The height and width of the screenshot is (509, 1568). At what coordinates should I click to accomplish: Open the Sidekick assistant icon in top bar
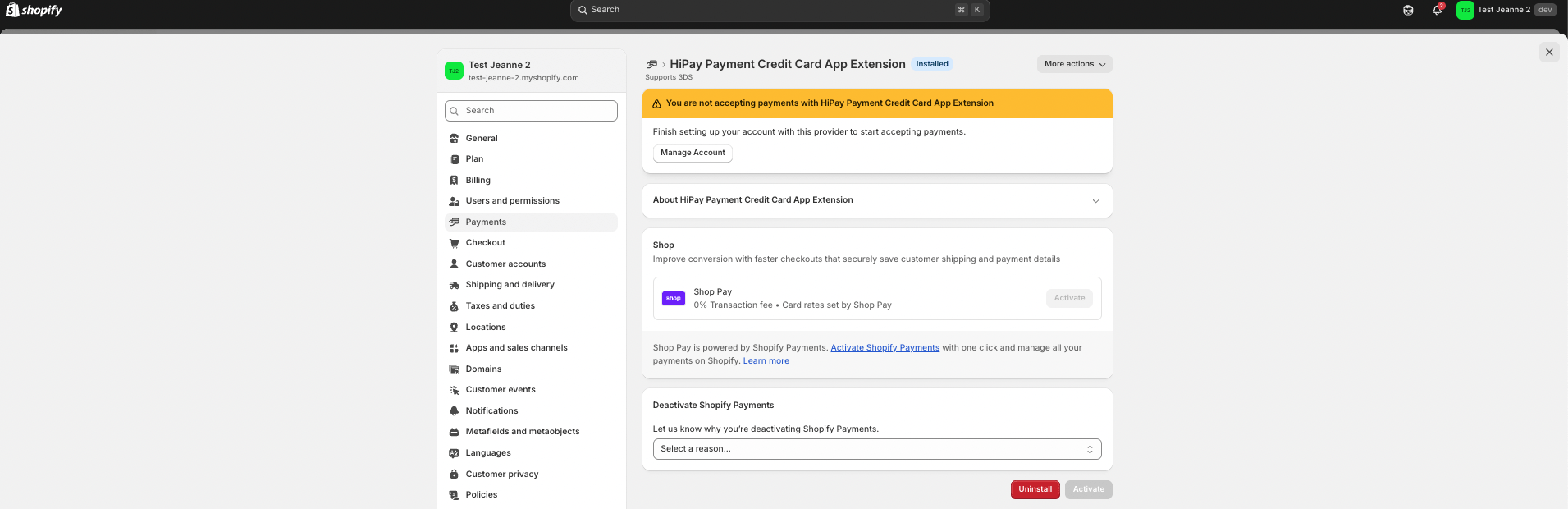coord(1408,10)
